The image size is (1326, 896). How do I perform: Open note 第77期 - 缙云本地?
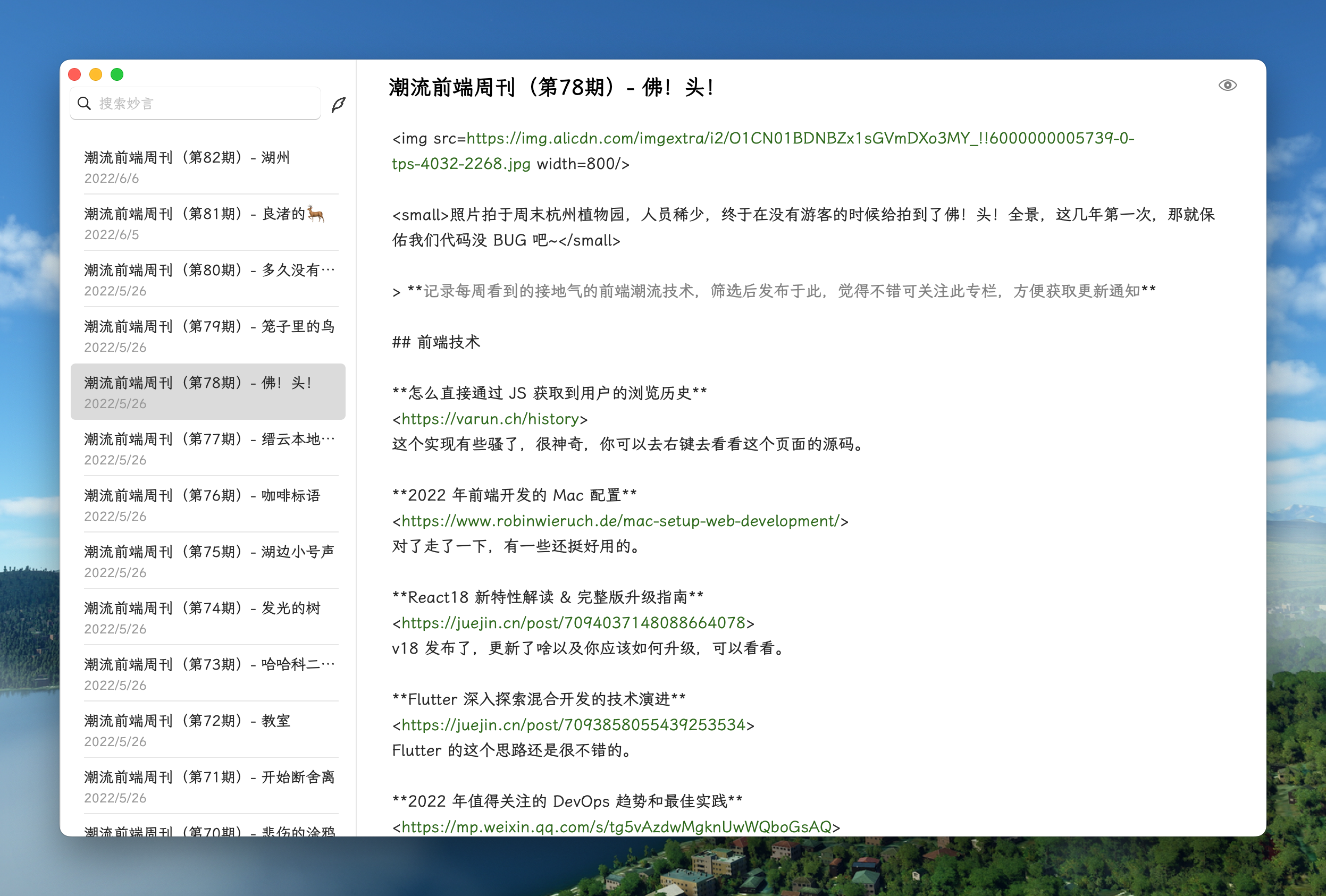click(x=208, y=449)
